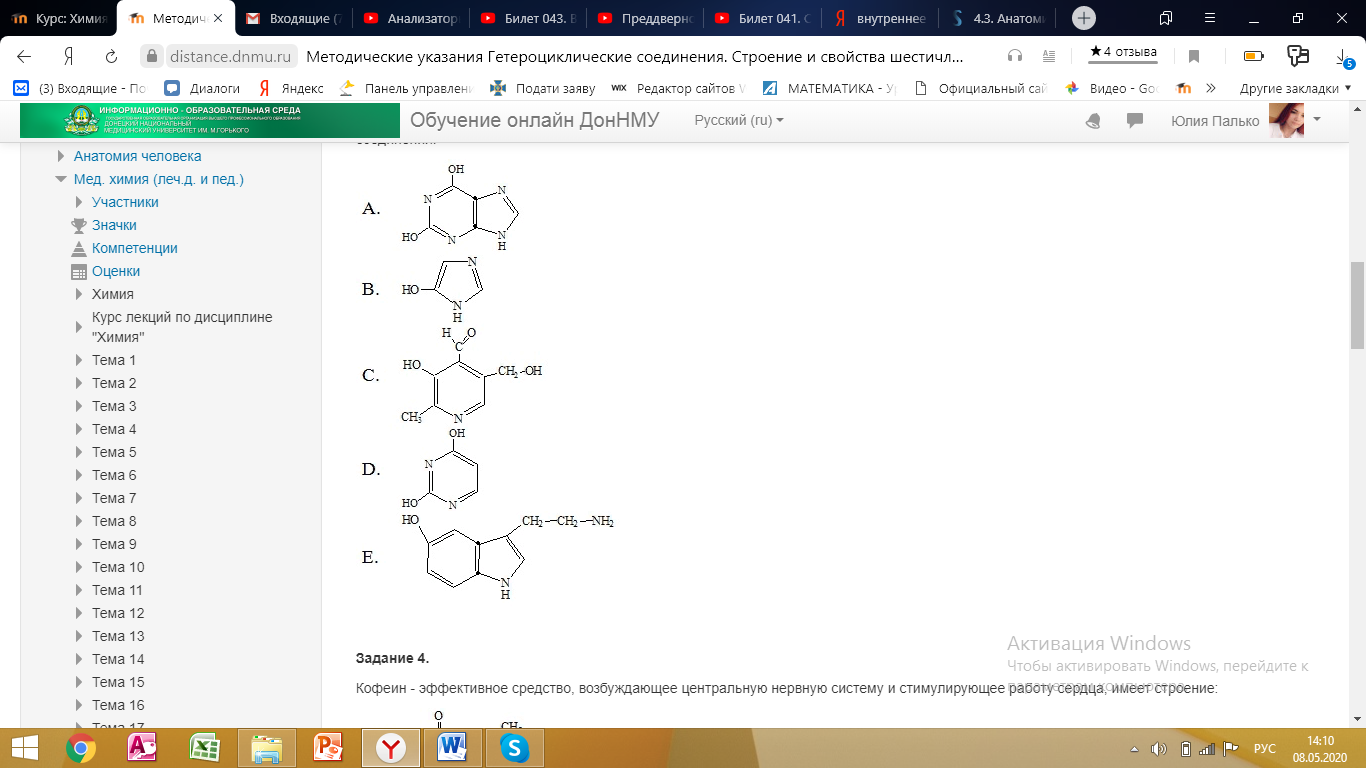Open Значки link in sidebar

[x=114, y=225]
